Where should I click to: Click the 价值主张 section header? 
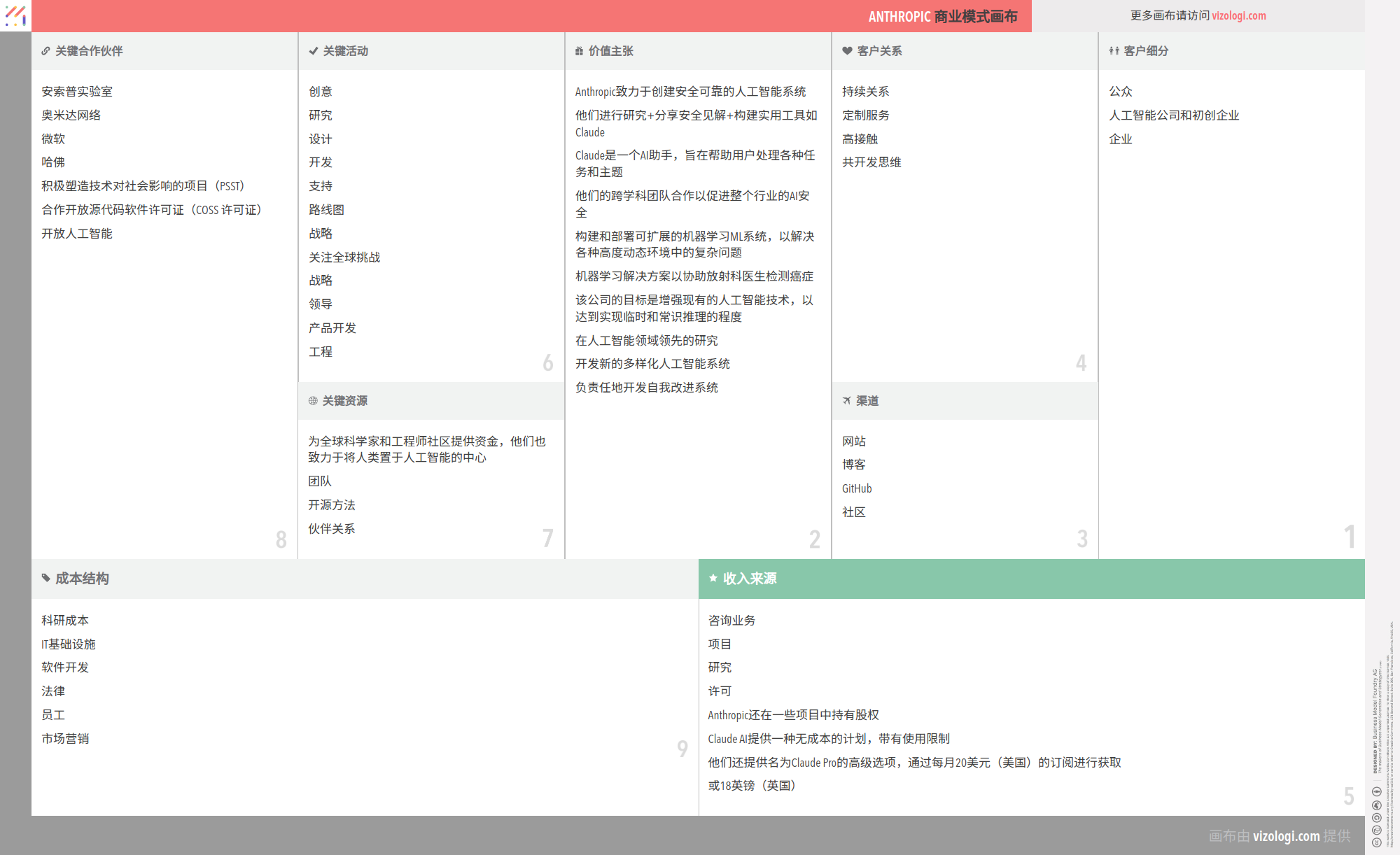tap(612, 50)
